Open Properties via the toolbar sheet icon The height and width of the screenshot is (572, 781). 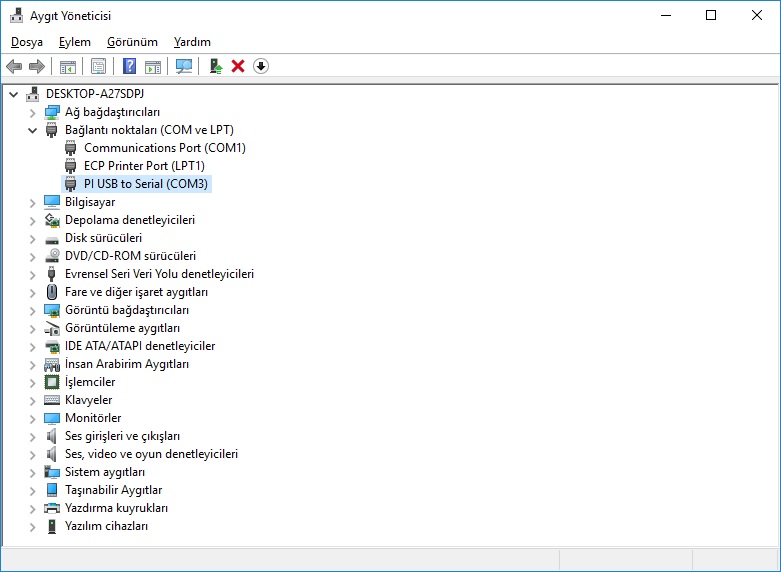(99, 66)
